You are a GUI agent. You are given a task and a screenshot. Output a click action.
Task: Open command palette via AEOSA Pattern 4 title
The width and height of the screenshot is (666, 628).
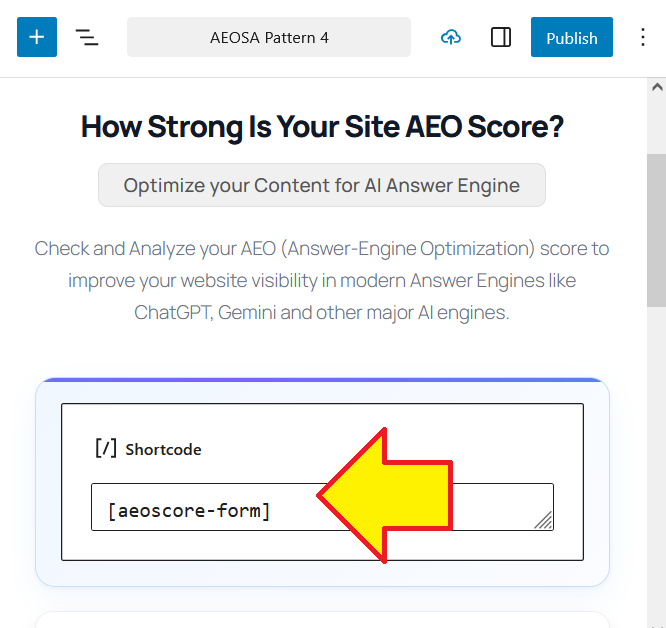pos(268,38)
